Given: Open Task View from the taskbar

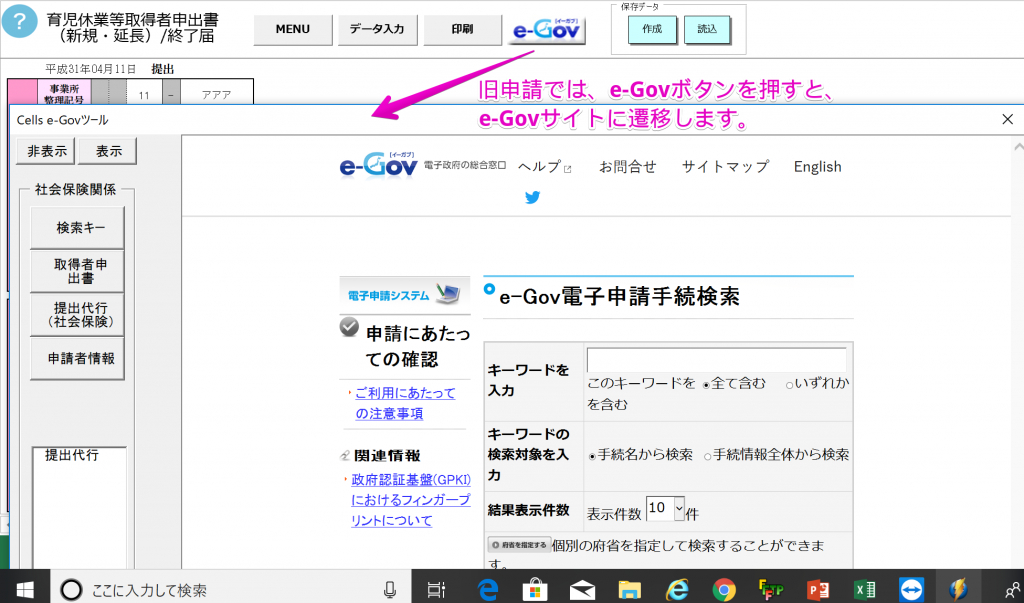Looking at the screenshot, I should coord(436,590).
